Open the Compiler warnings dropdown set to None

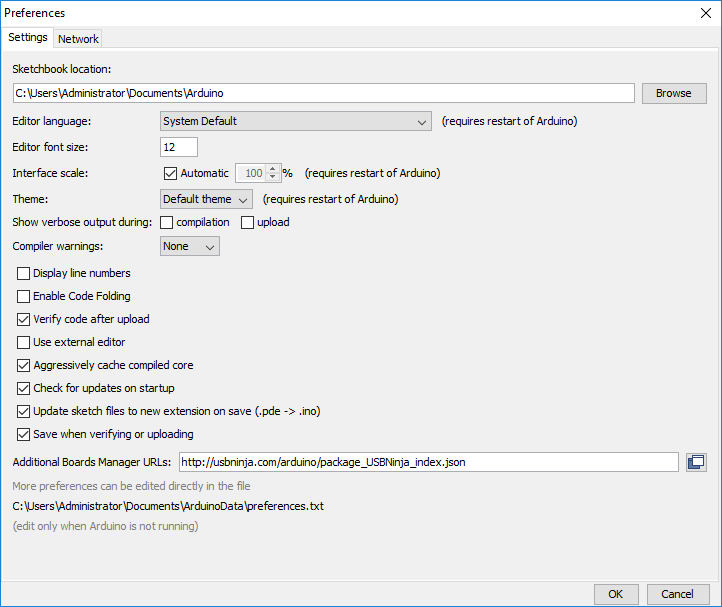pyautogui.click(x=190, y=246)
